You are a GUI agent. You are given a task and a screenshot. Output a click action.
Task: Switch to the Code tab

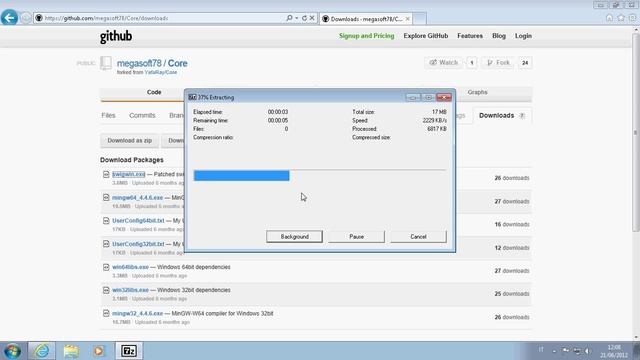coord(154,92)
